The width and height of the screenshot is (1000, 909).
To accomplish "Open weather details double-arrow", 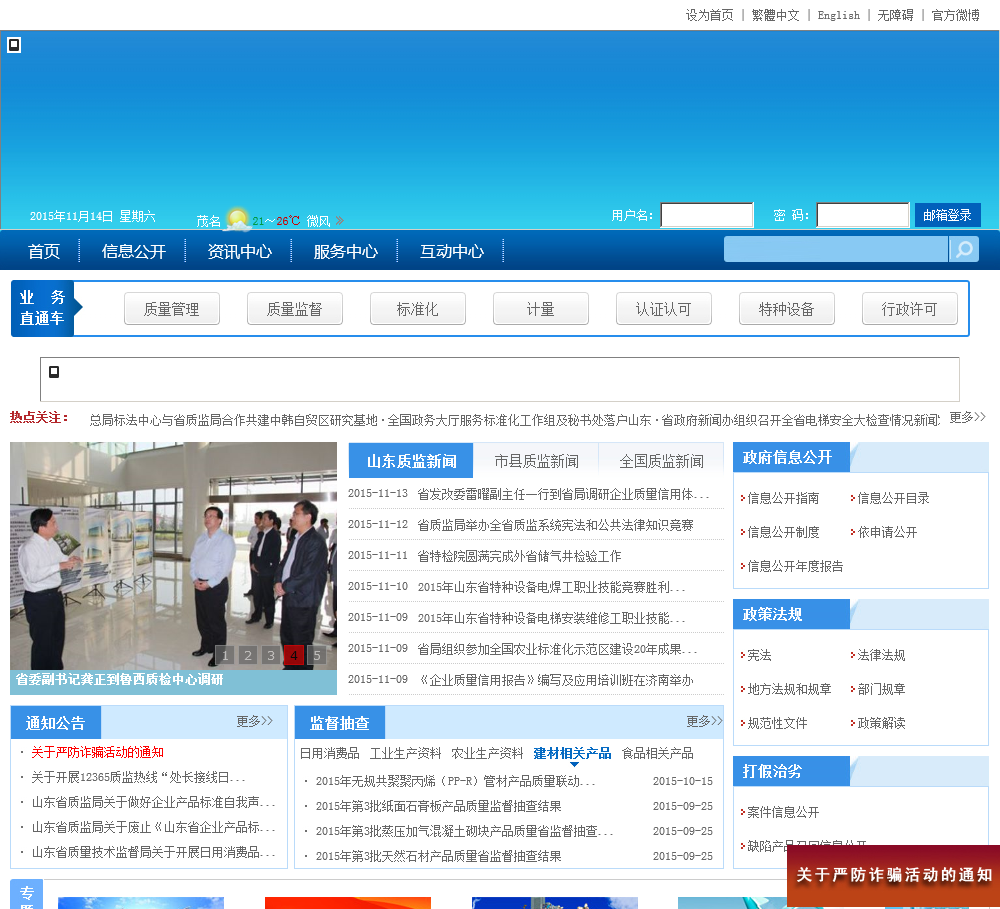I will pyautogui.click(x=339, y=221).
